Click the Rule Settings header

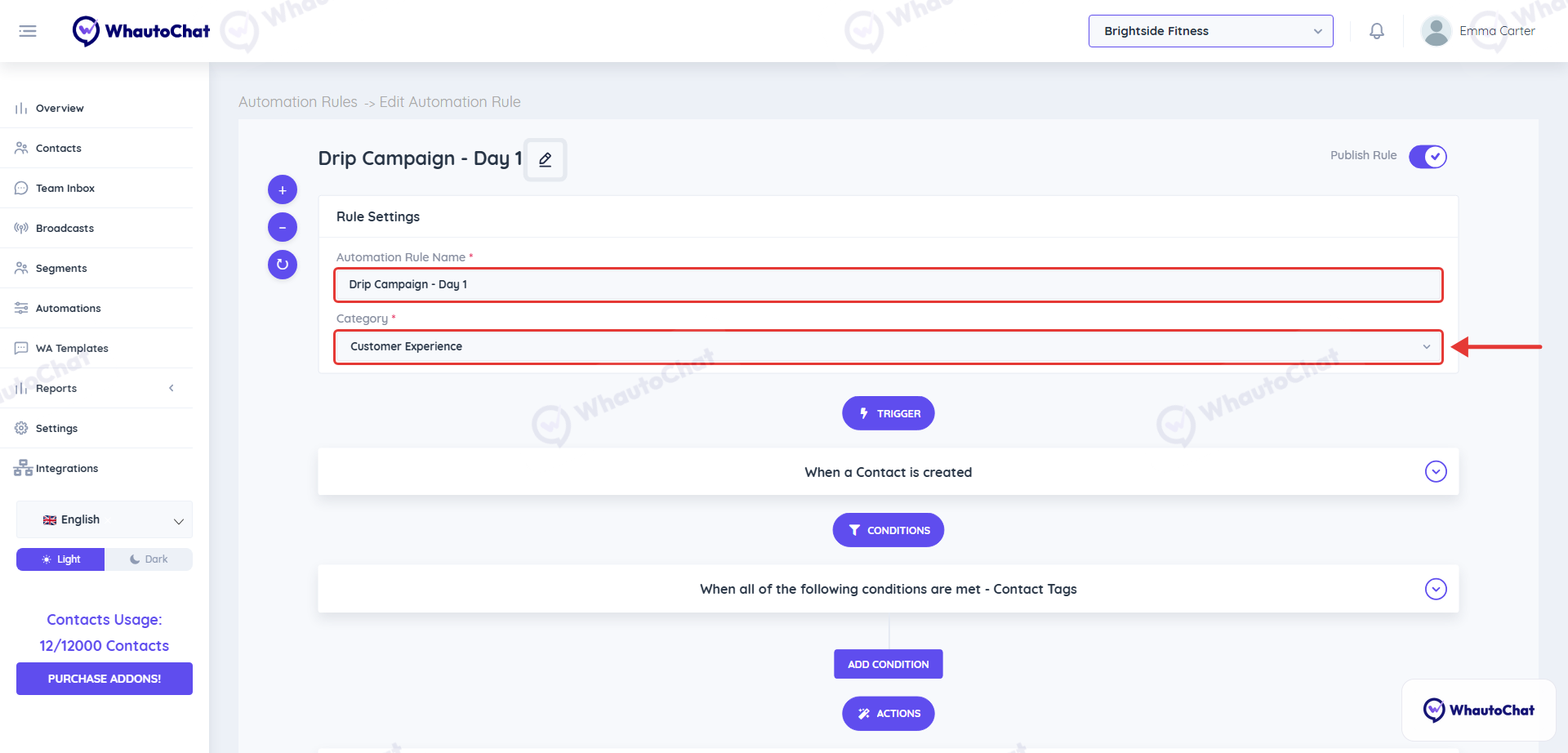click(x=378, y=216)
